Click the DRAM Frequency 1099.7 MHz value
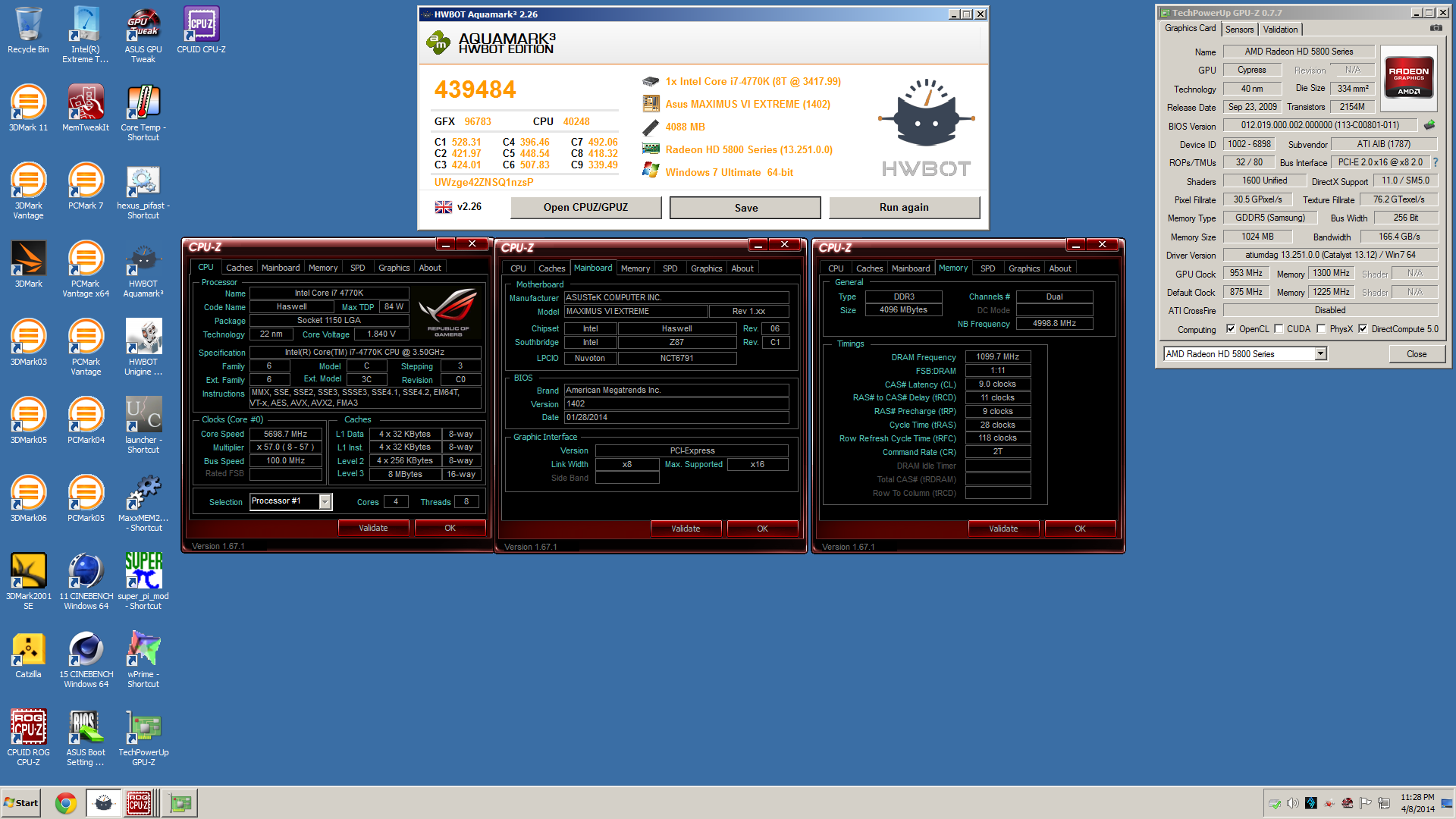1456x819 pixels. (997, 356)
